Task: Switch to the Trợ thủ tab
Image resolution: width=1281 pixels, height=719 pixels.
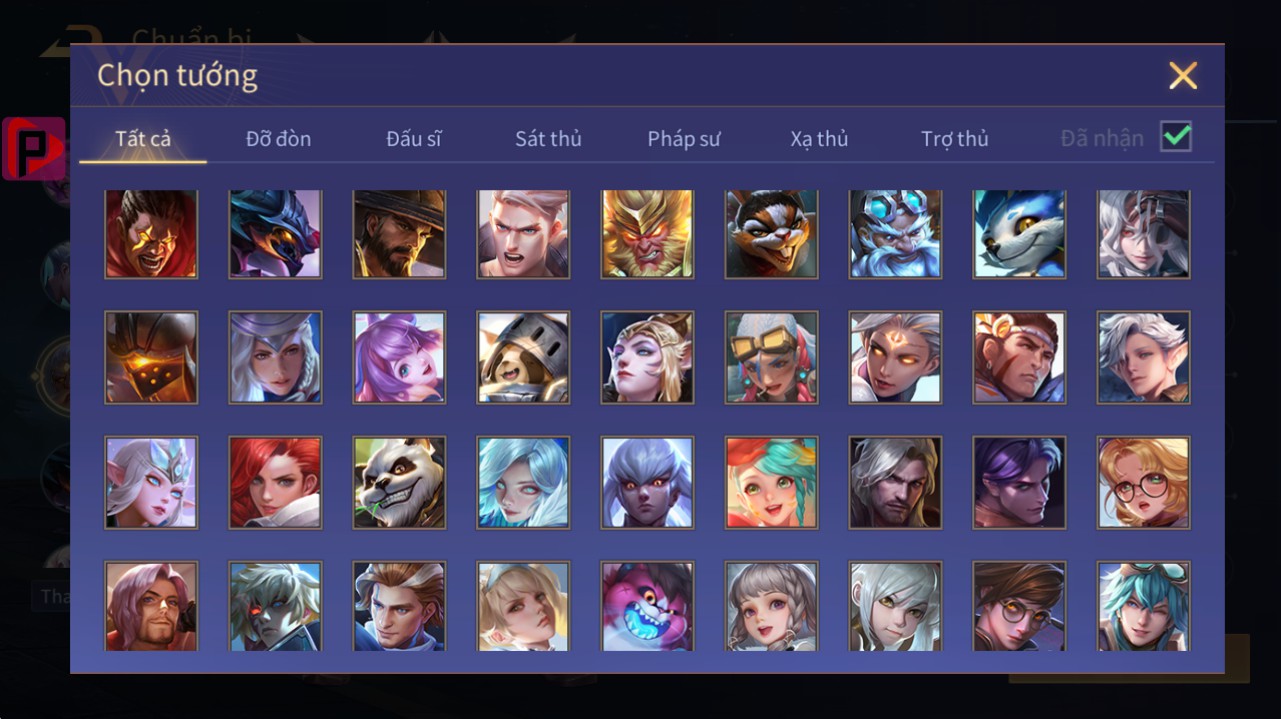Action: 955,139
